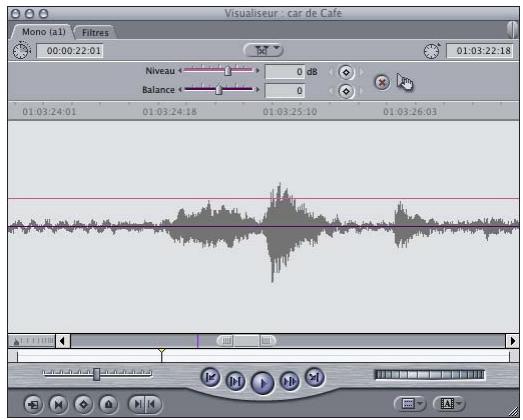
Task: Open the stereo pair dropdown at top center
Action: 263,50
